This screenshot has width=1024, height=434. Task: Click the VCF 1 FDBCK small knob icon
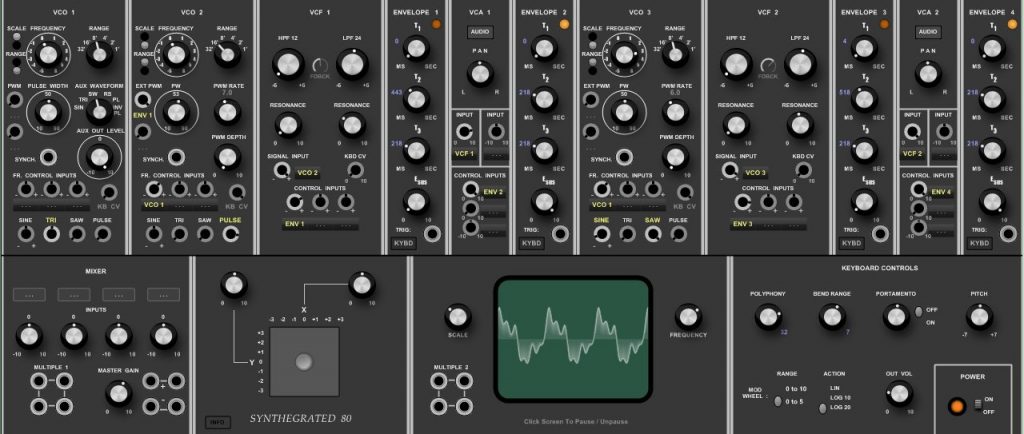tap(320, 66)
